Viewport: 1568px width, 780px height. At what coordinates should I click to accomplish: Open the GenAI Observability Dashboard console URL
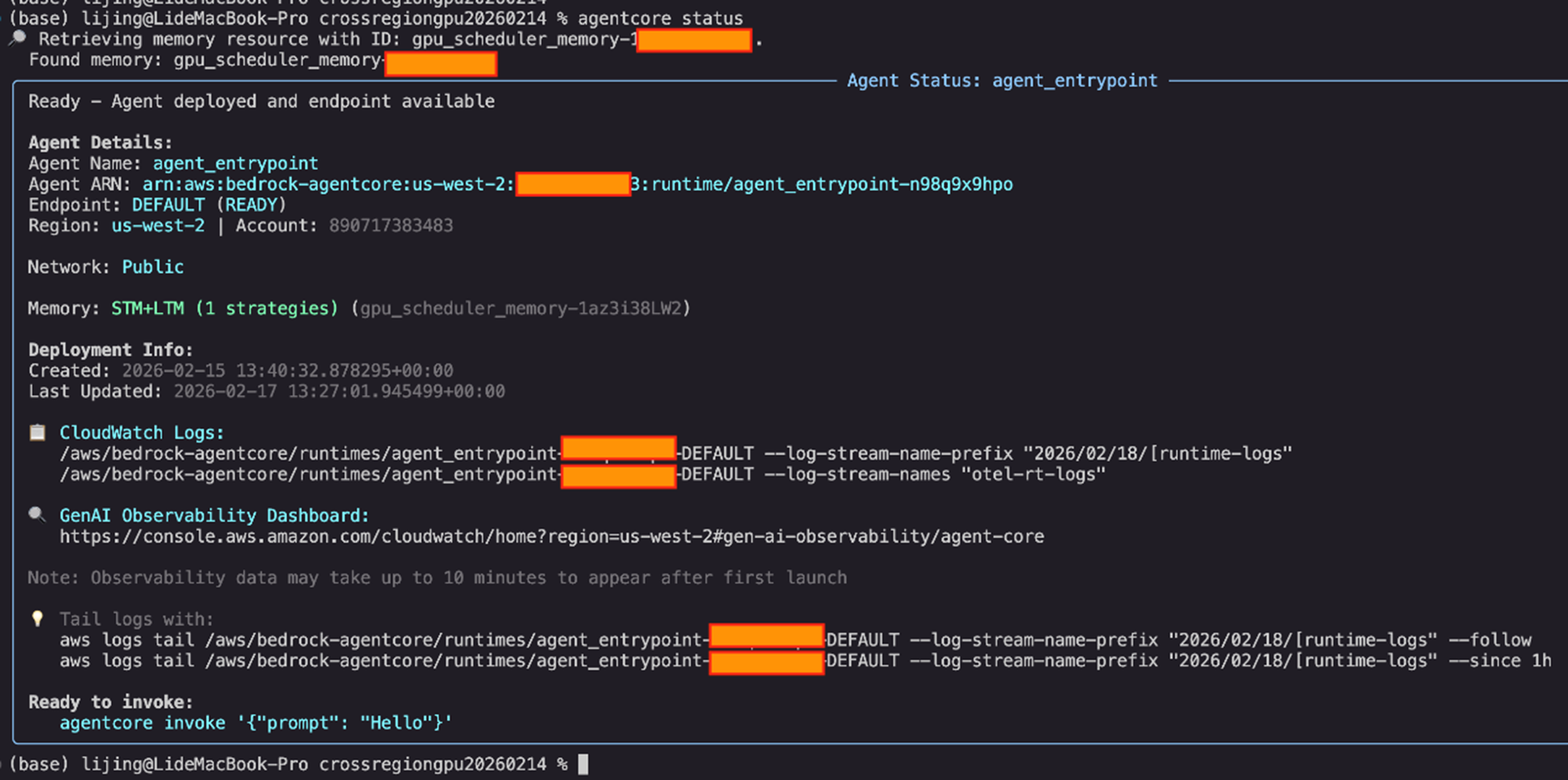551,537
